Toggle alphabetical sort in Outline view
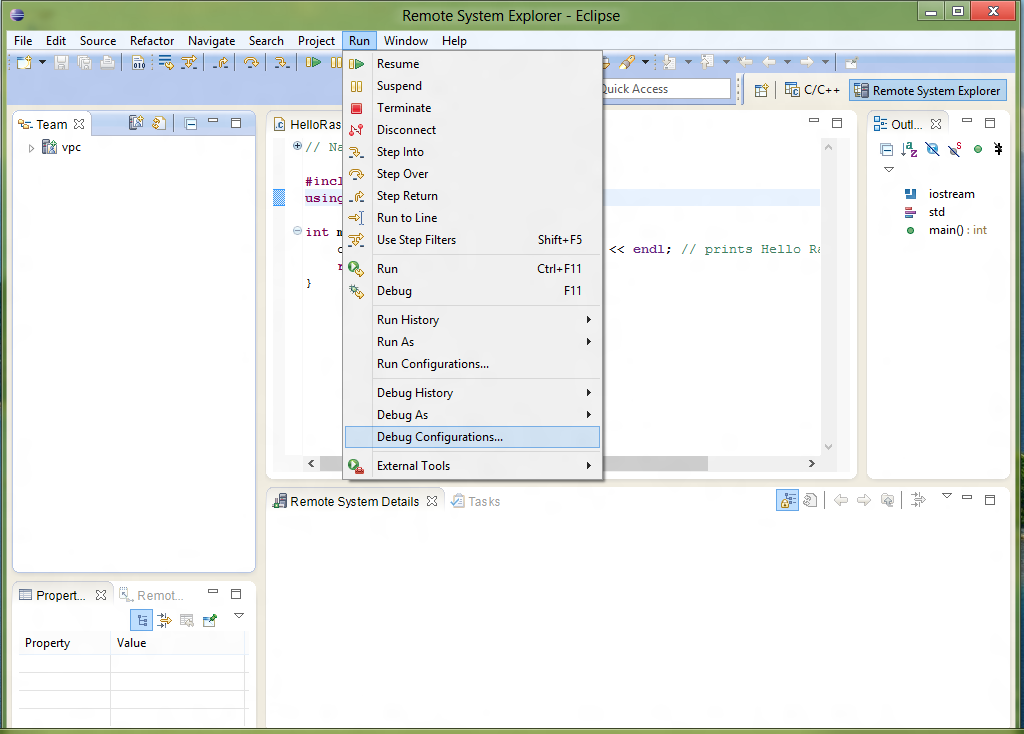Viewport: 1024px width, 734px height. pos(909,150)
